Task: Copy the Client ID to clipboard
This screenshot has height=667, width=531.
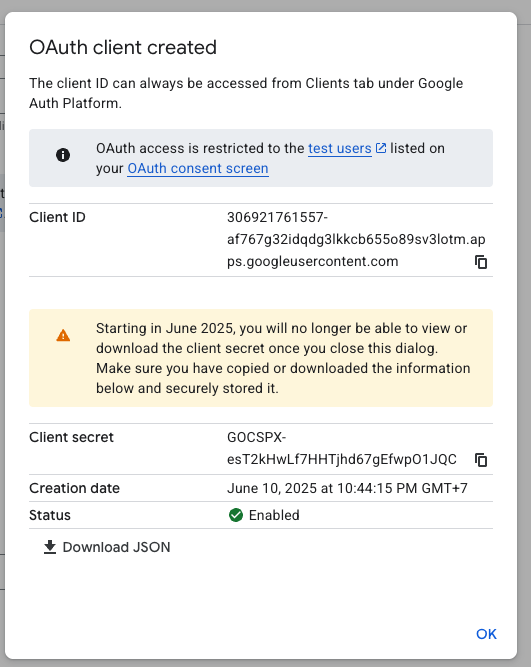Action: (x=481, y=262)
